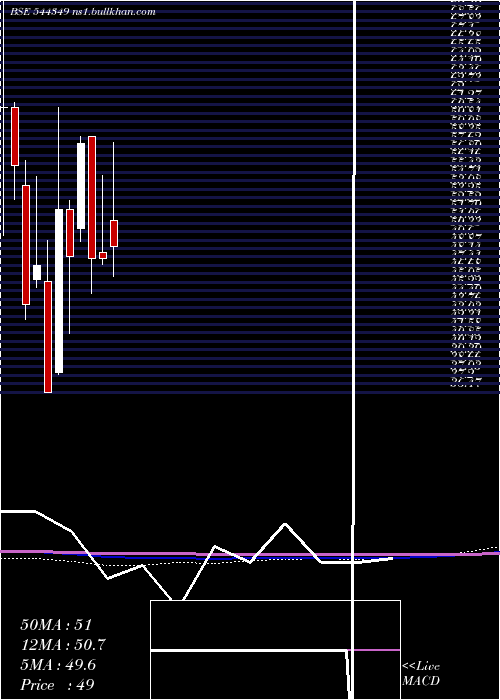Click the smallest red candlestick body

(103, 255)
